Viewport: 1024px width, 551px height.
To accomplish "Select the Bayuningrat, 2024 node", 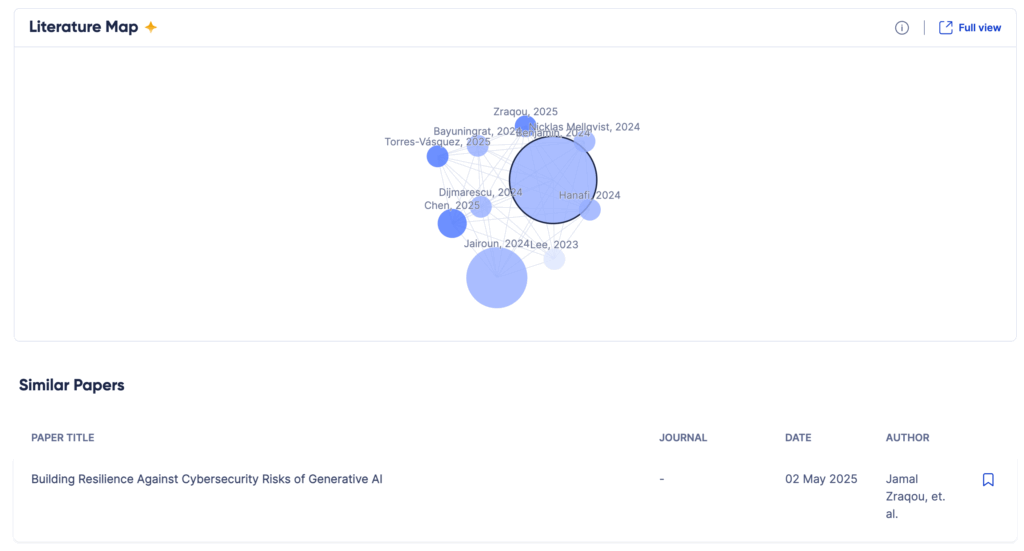I will coord(477,146).
